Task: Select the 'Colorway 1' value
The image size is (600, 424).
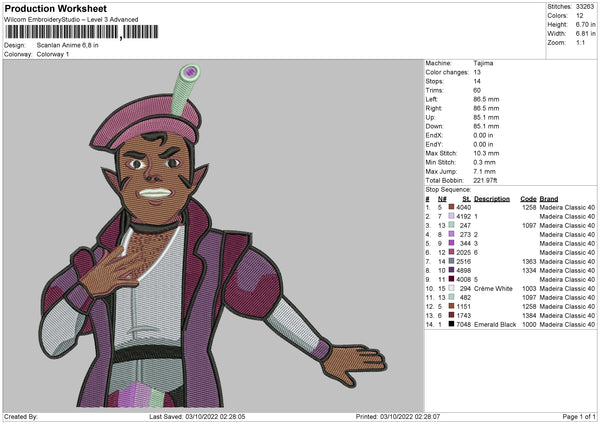Action: click(x=53, y=54)
